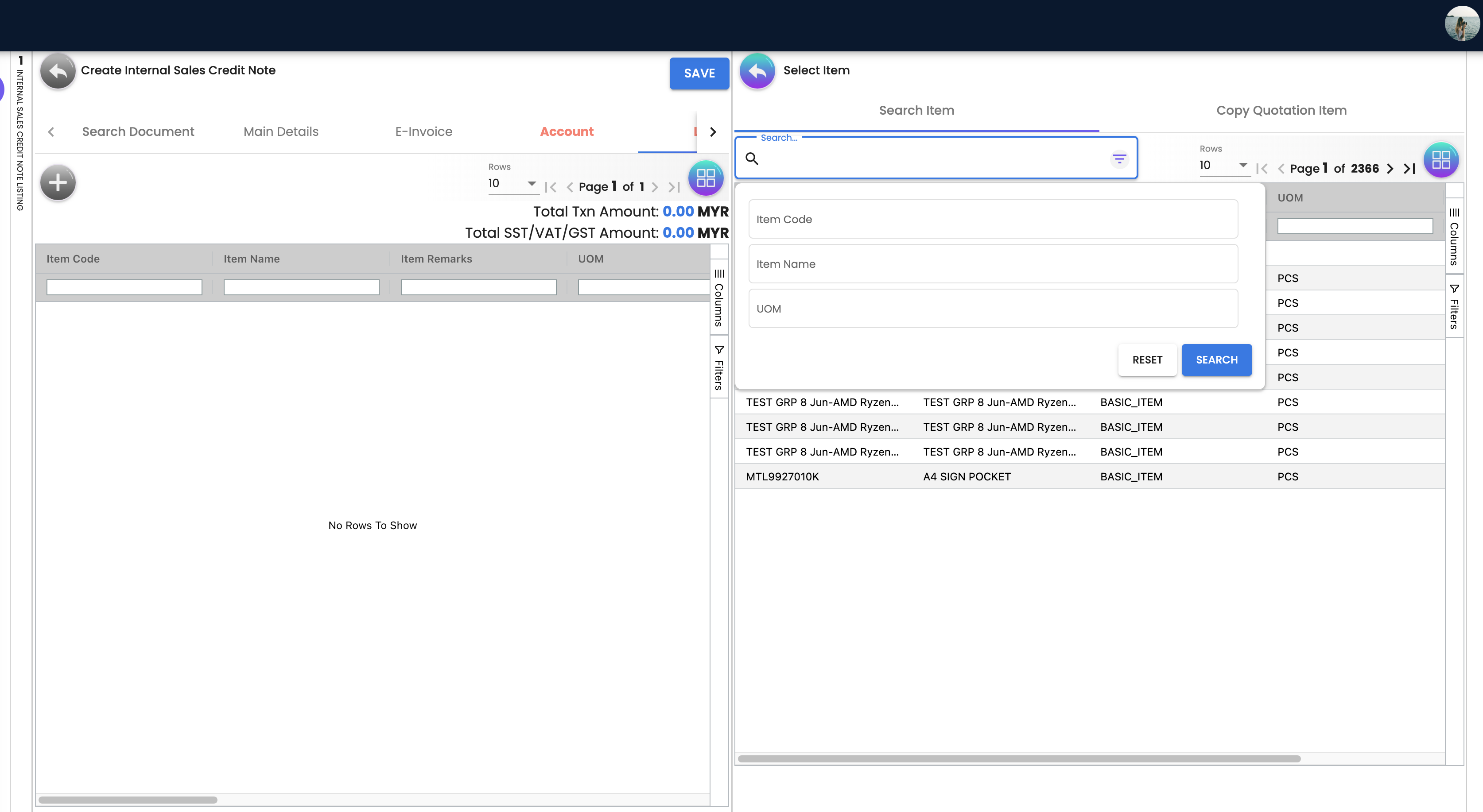This screenshot has width=1483, height=812.
Task: Sort by Item Remarks column header
Action: pyautogui.click(x=436, y=259)
